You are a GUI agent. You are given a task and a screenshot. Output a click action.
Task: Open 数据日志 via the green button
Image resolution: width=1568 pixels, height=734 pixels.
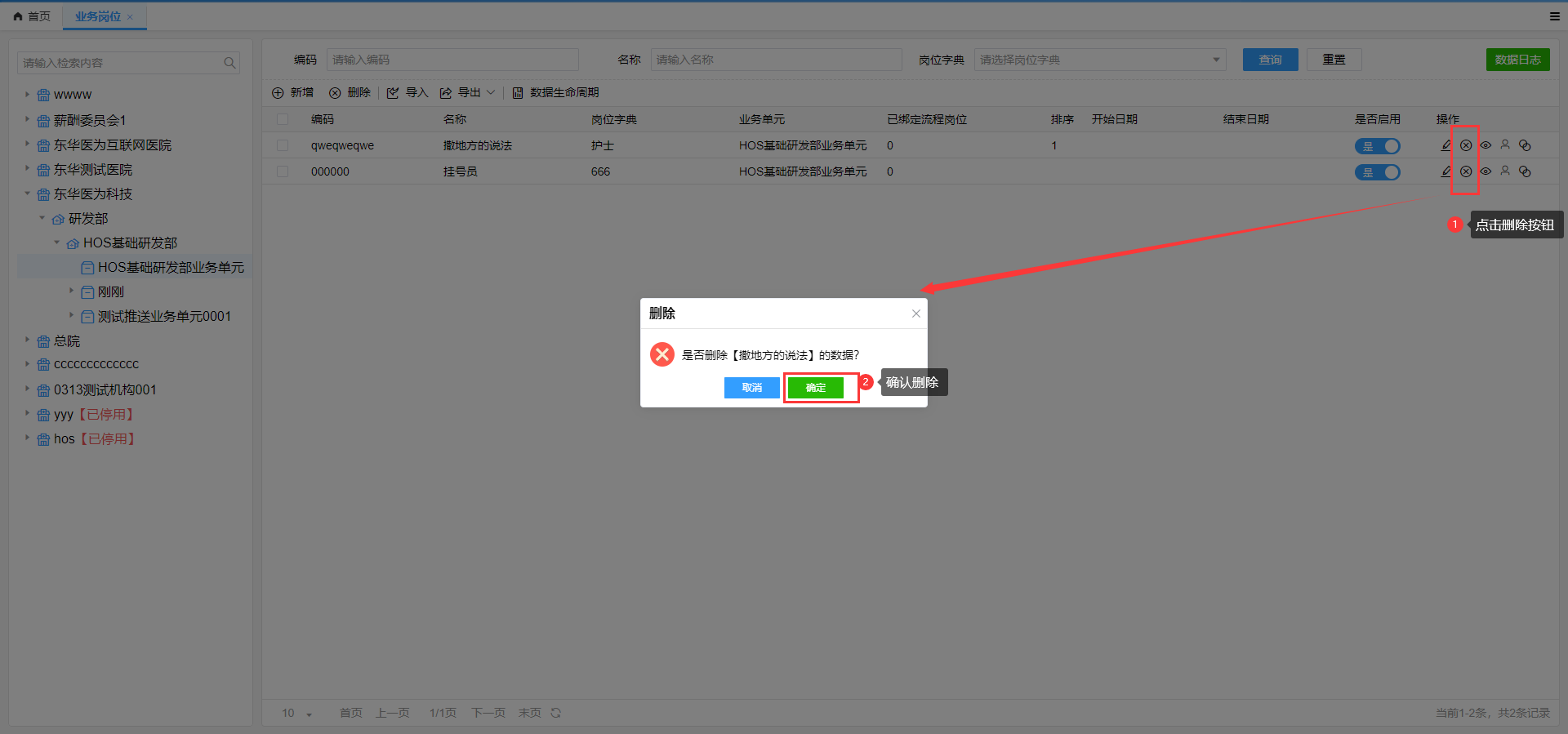(1517, 60)
